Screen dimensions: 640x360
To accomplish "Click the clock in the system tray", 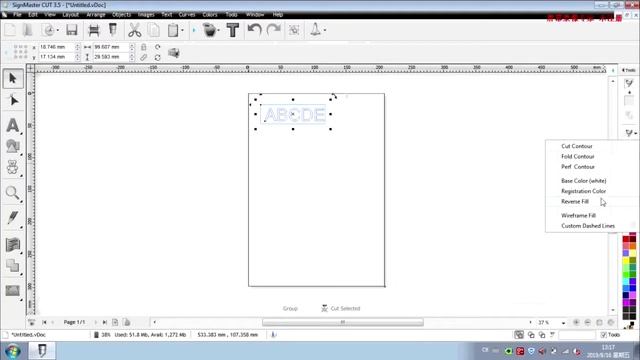I will click(608, 351).
